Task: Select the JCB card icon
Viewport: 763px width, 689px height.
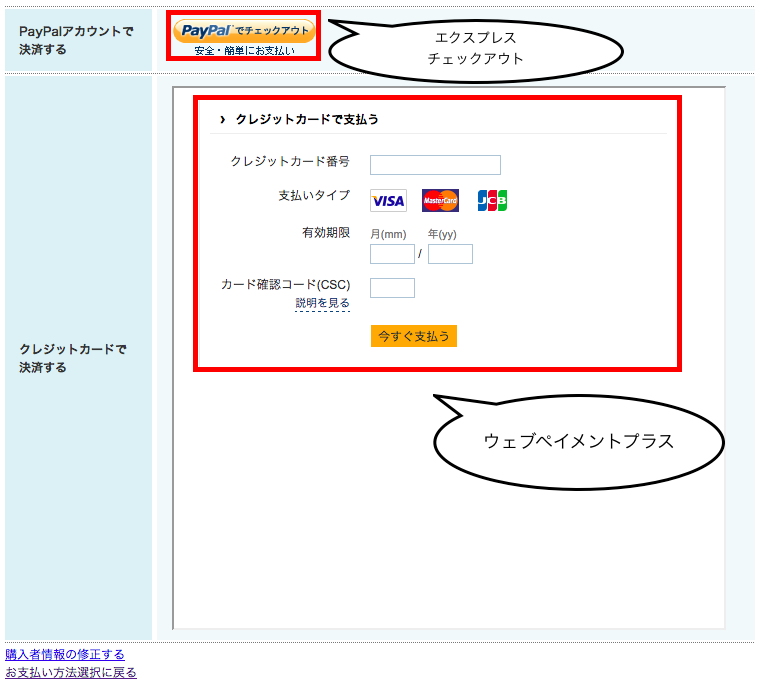Action: click(x=492, y=200)
